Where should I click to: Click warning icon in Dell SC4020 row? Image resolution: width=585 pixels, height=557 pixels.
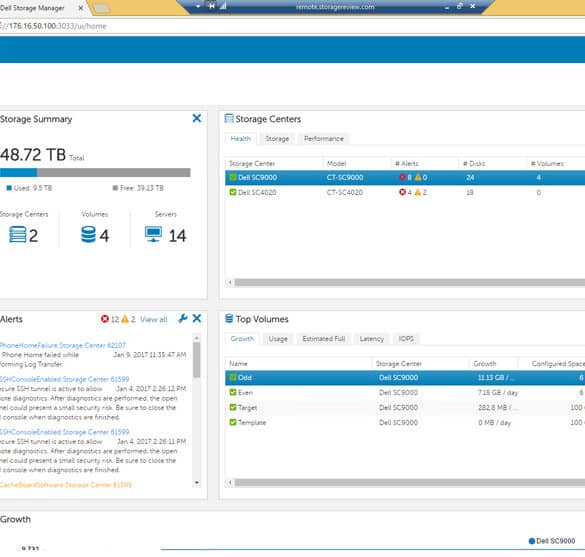pos(418,192)
